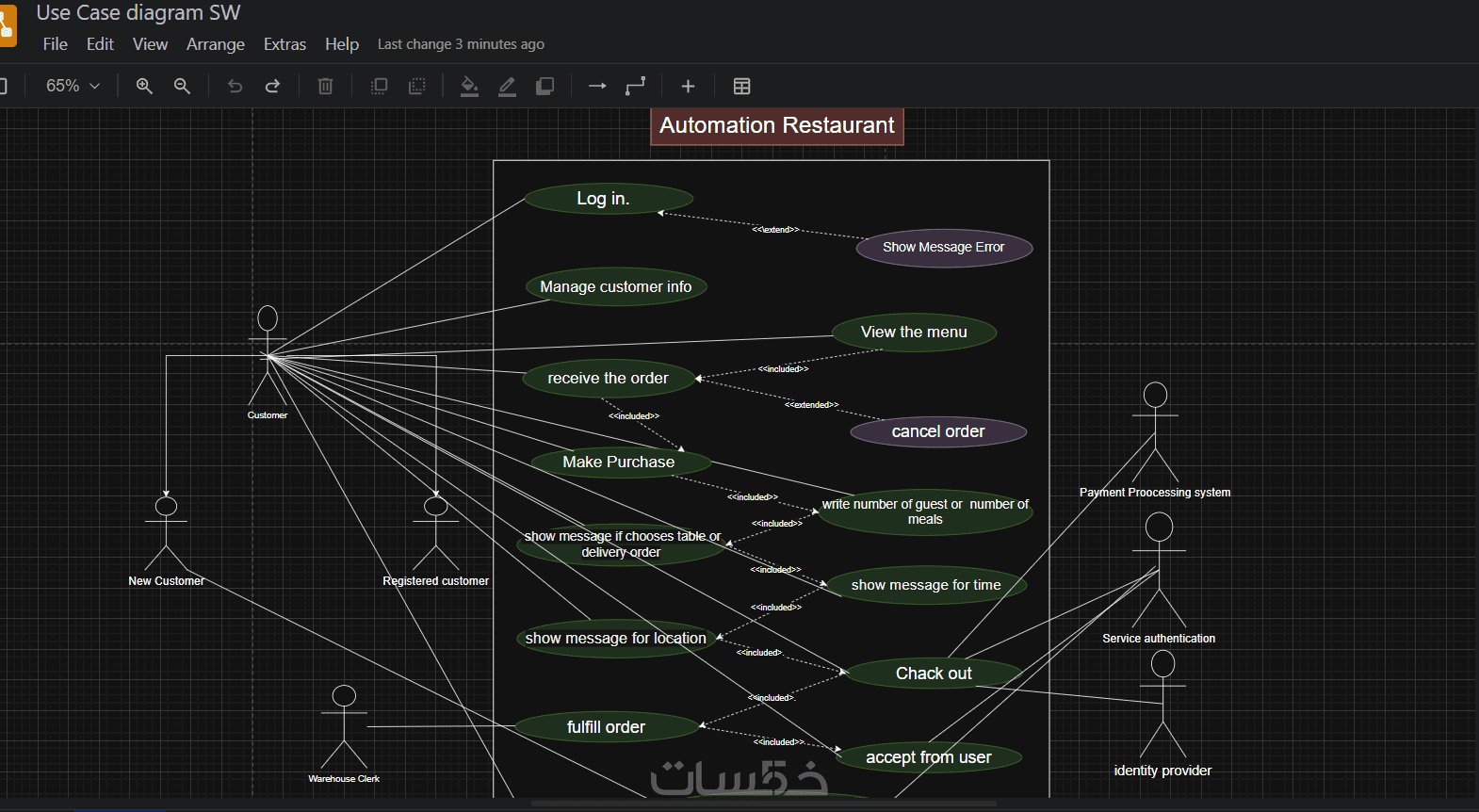Click the 'Use Case diagram SW' title
Screen dimensions: 1479x812
coord(138,12)
